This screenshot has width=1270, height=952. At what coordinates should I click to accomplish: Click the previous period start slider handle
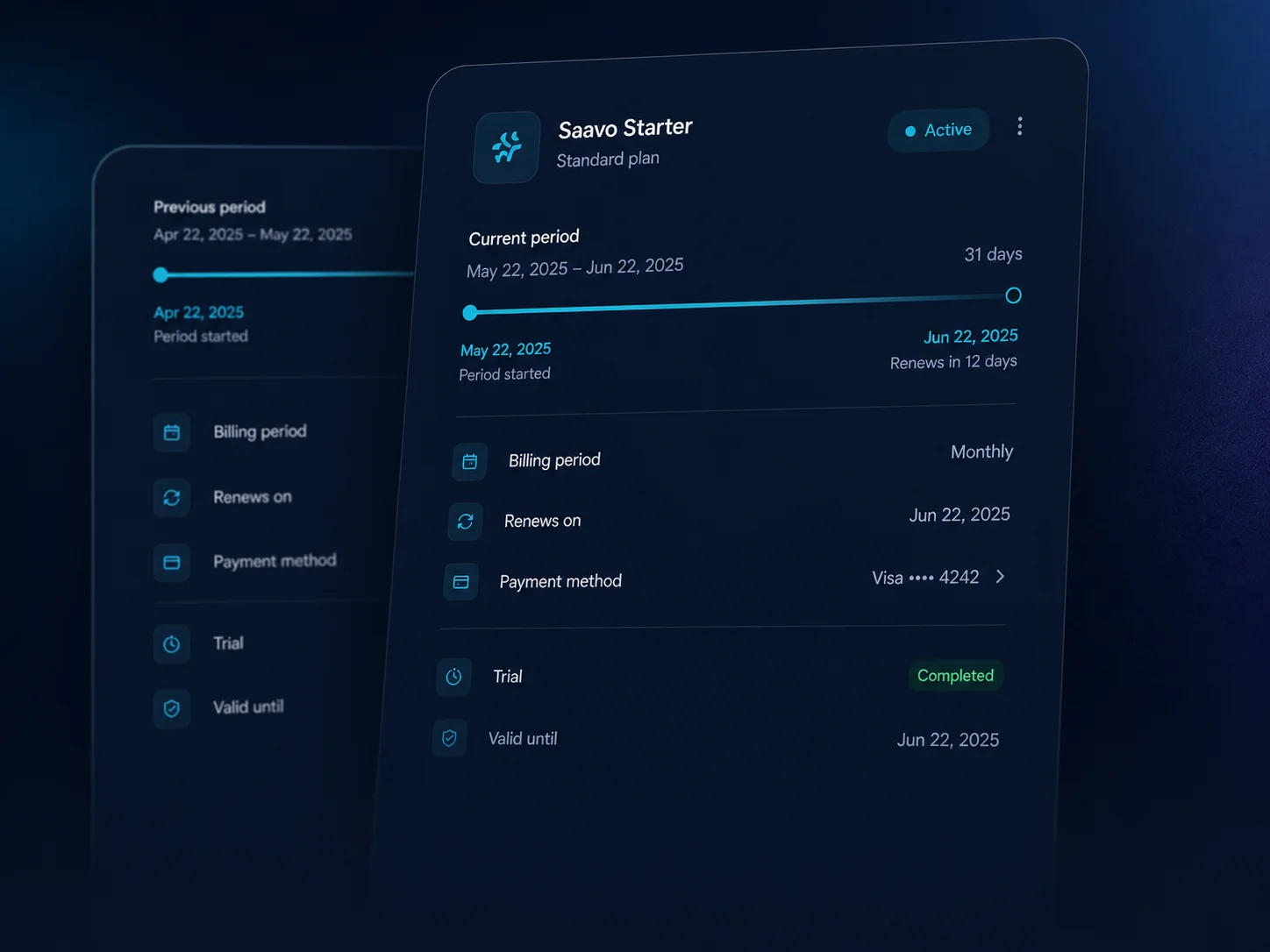pos(161,274)
